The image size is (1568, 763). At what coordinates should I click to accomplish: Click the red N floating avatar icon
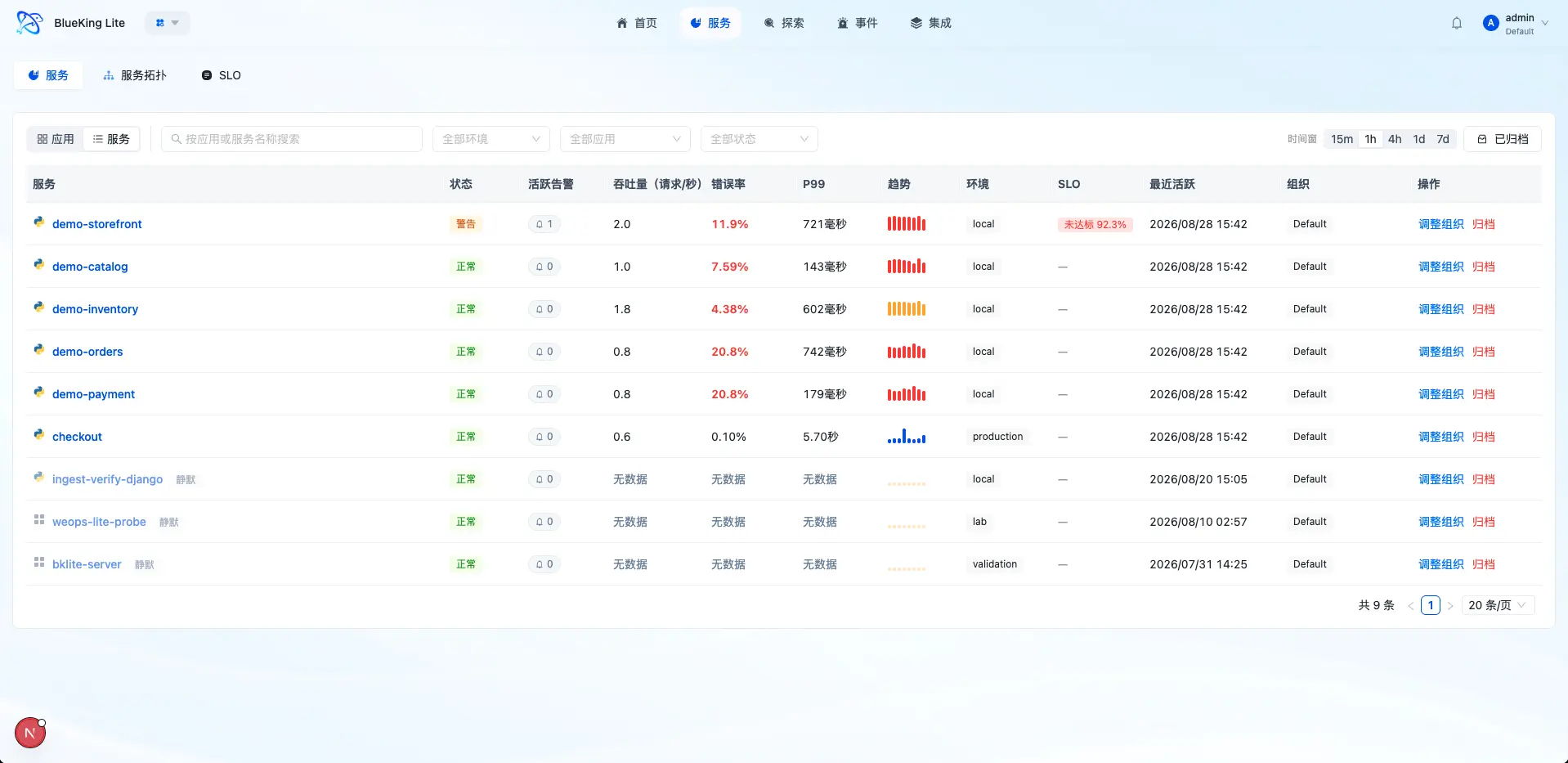30,733
